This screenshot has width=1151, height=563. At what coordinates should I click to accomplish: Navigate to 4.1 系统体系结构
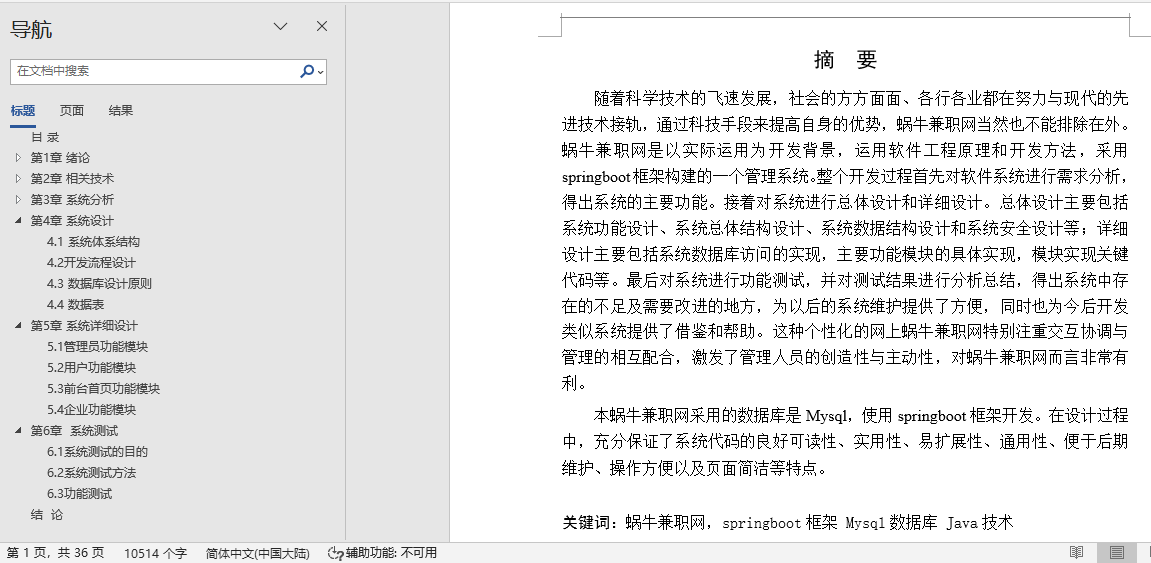(93, 241)
